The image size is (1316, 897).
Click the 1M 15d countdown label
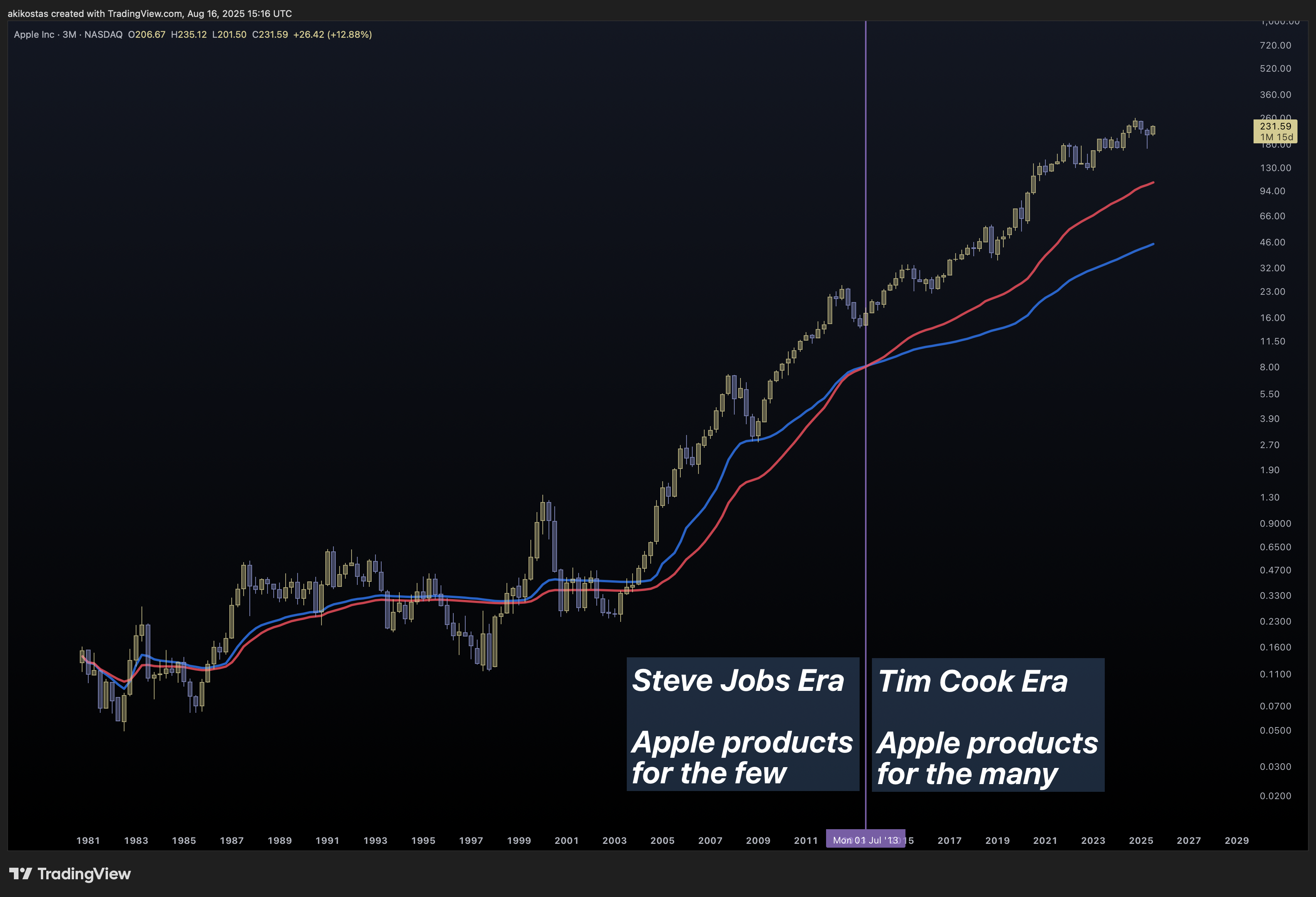click(1276, 137)
